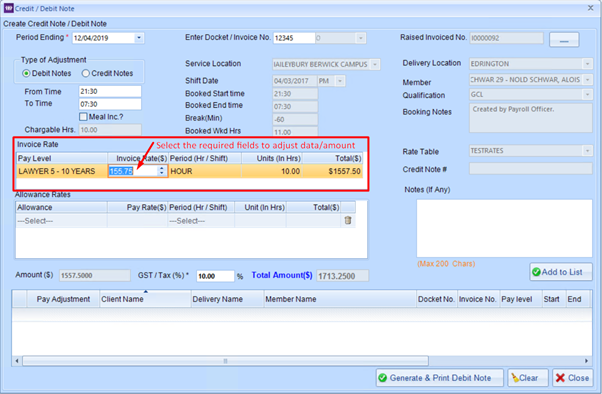Viewport: 602px width, 394px height.
Task: Click the scrollbar right arrow
Action: [586, 361]
